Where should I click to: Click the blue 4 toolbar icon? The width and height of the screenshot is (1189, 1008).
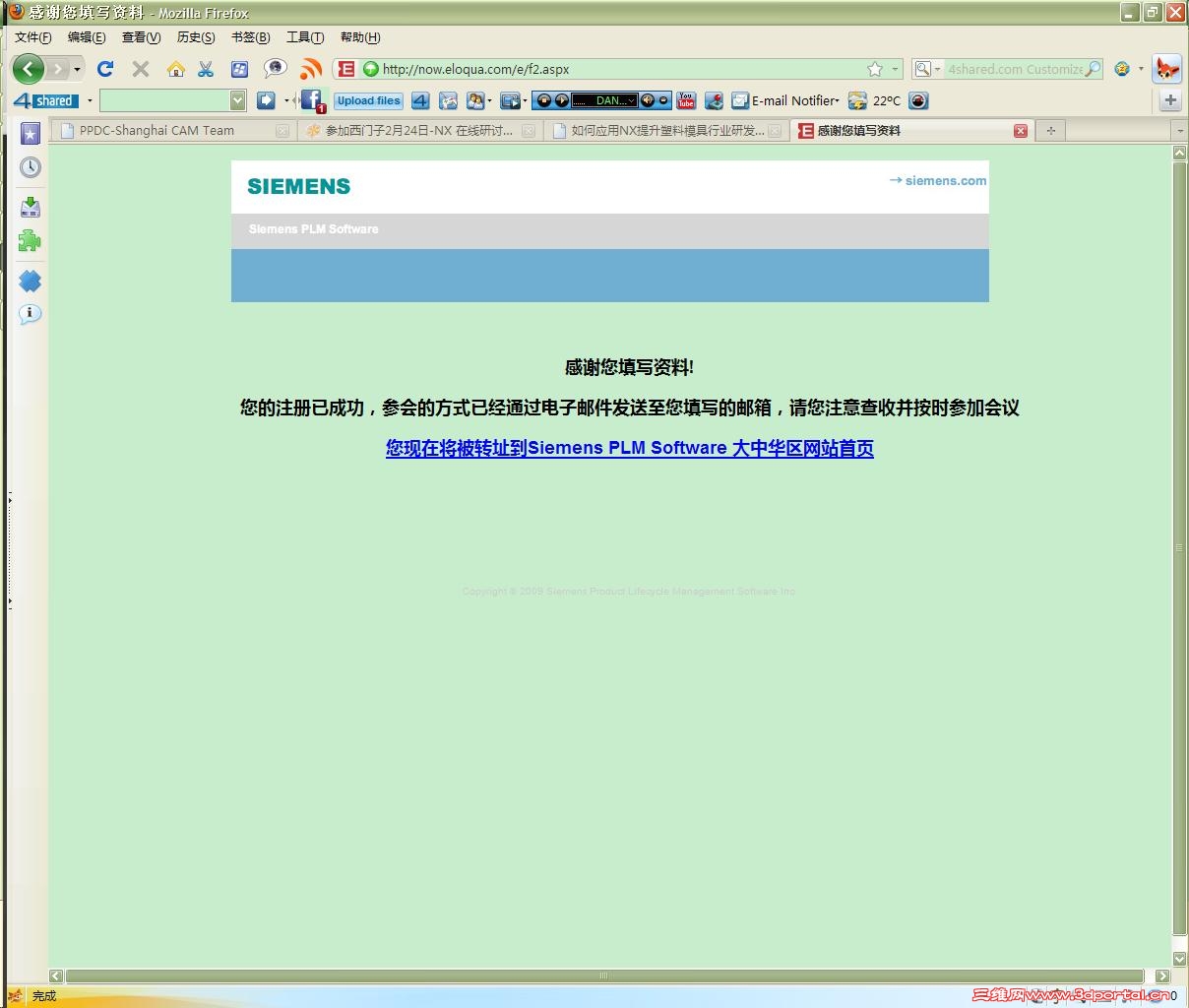pos(420,100)
